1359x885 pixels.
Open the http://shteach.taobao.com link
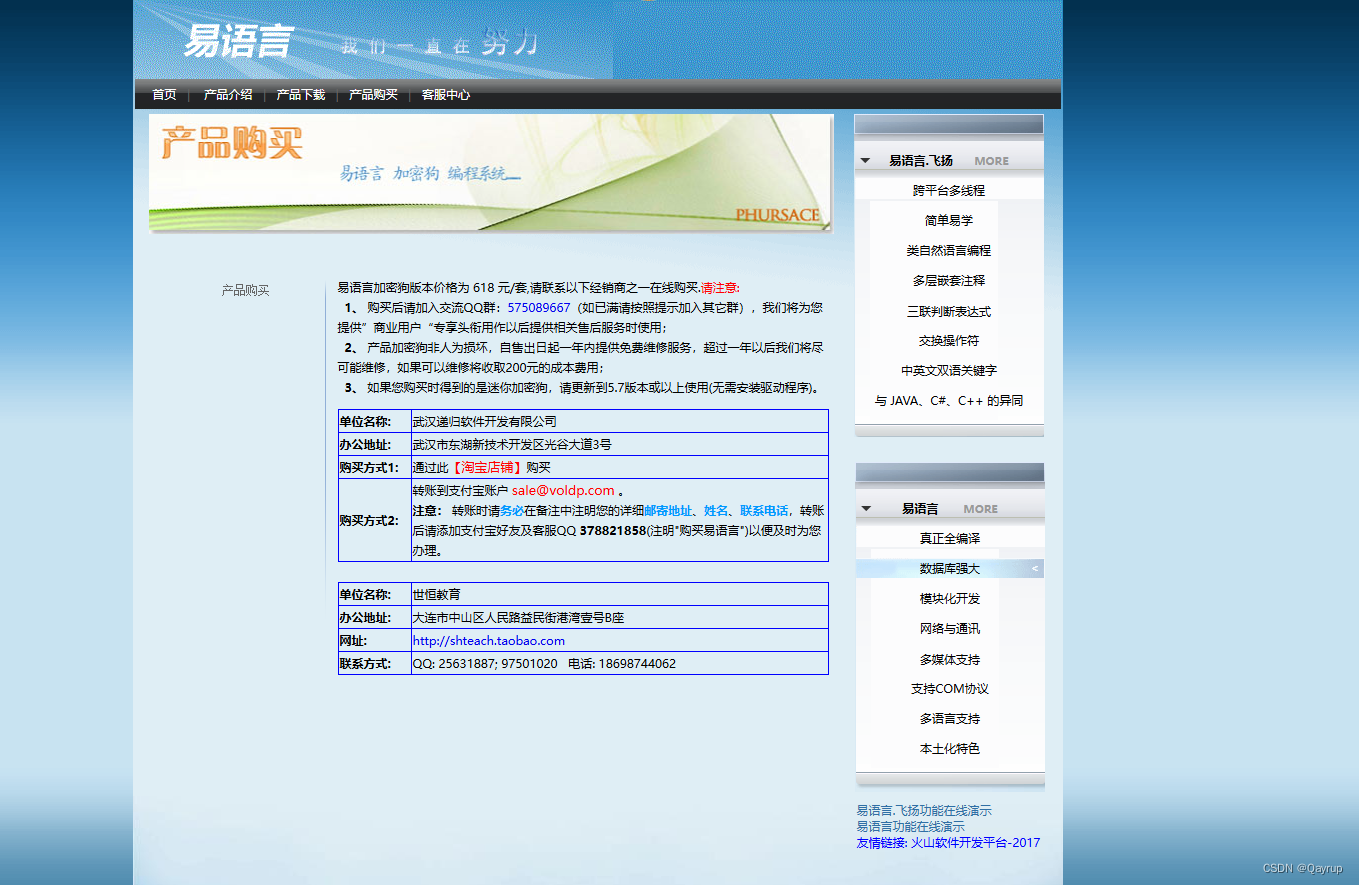pos(489,640)
